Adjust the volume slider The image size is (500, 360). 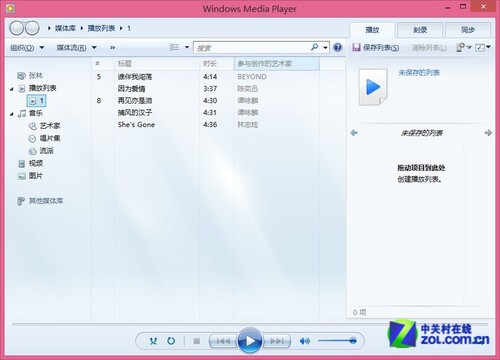(337, 341)
